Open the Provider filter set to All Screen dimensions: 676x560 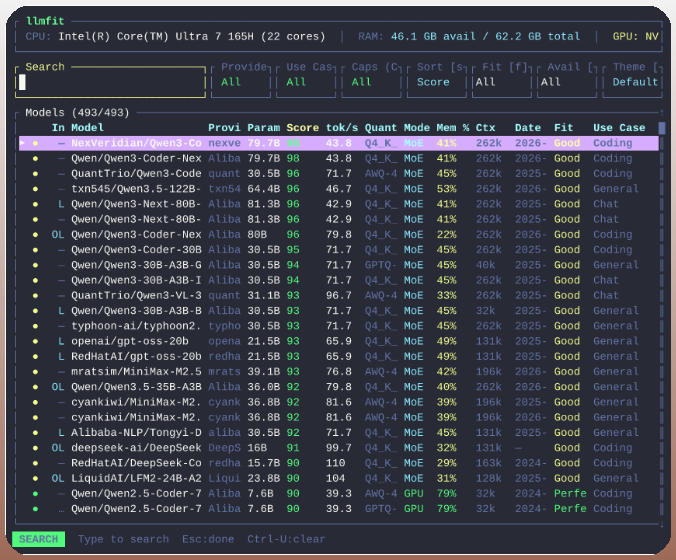pos(241,82)
